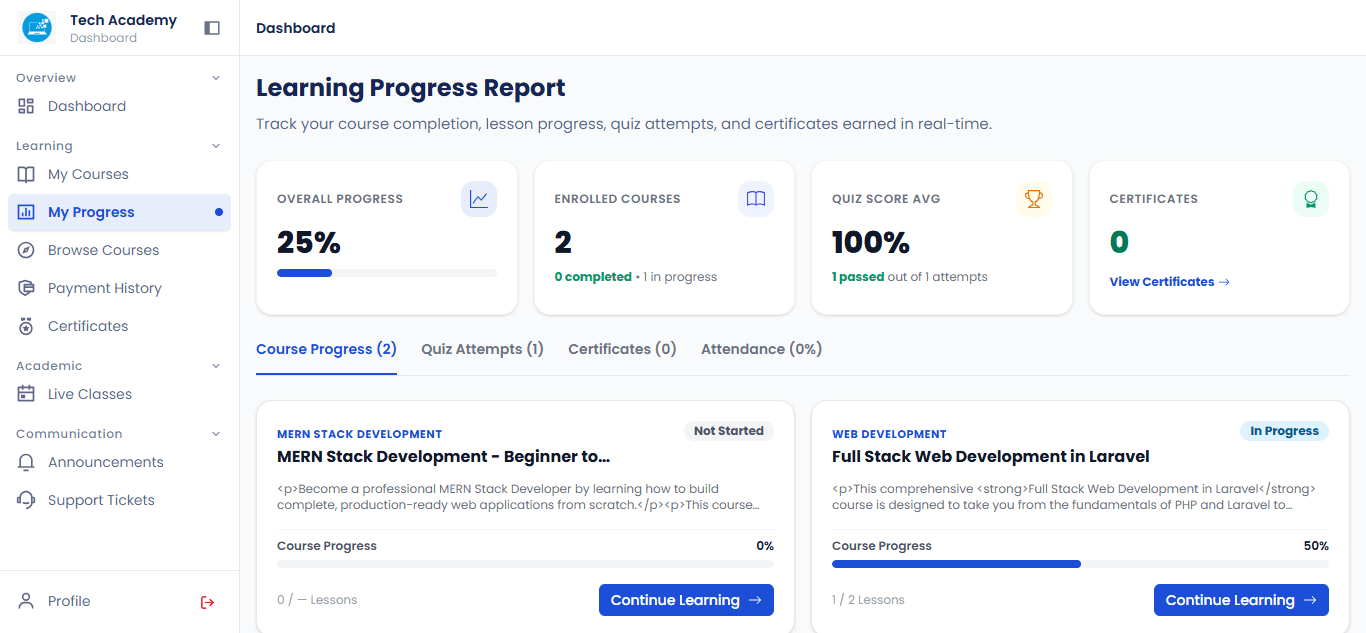Click the MERN Stack 0% progress bar

pos(525,564)
